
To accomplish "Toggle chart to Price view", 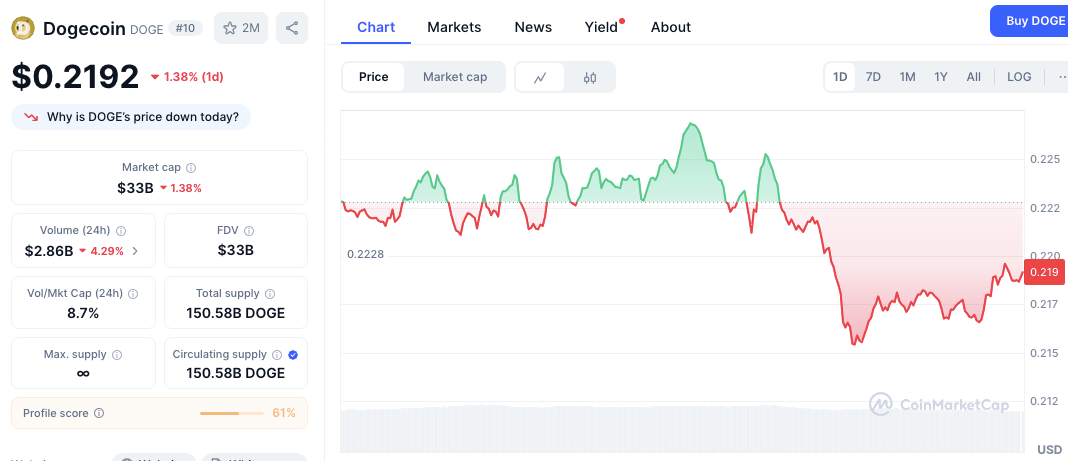I will [x=374, y=77].
